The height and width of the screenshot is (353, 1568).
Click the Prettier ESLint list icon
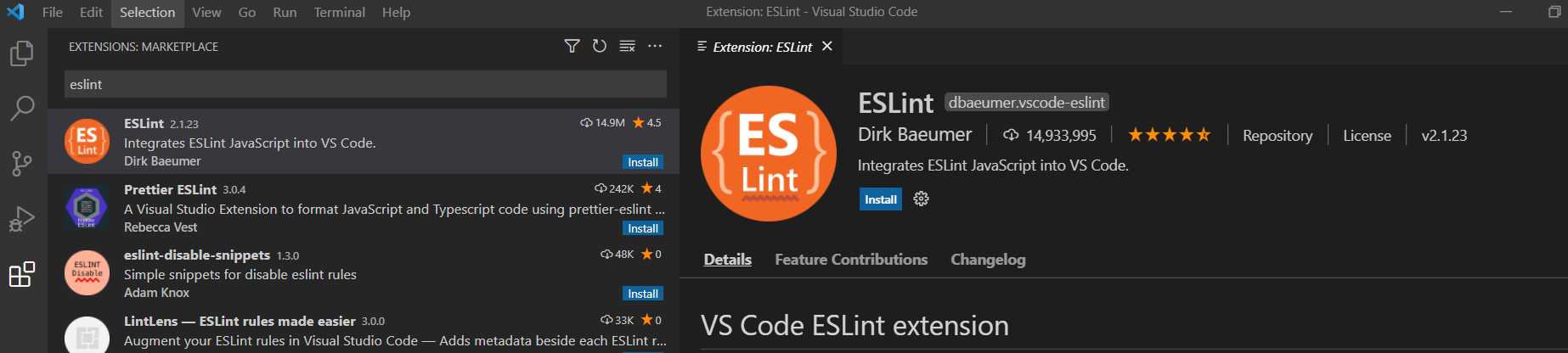[x=87, y=206]
